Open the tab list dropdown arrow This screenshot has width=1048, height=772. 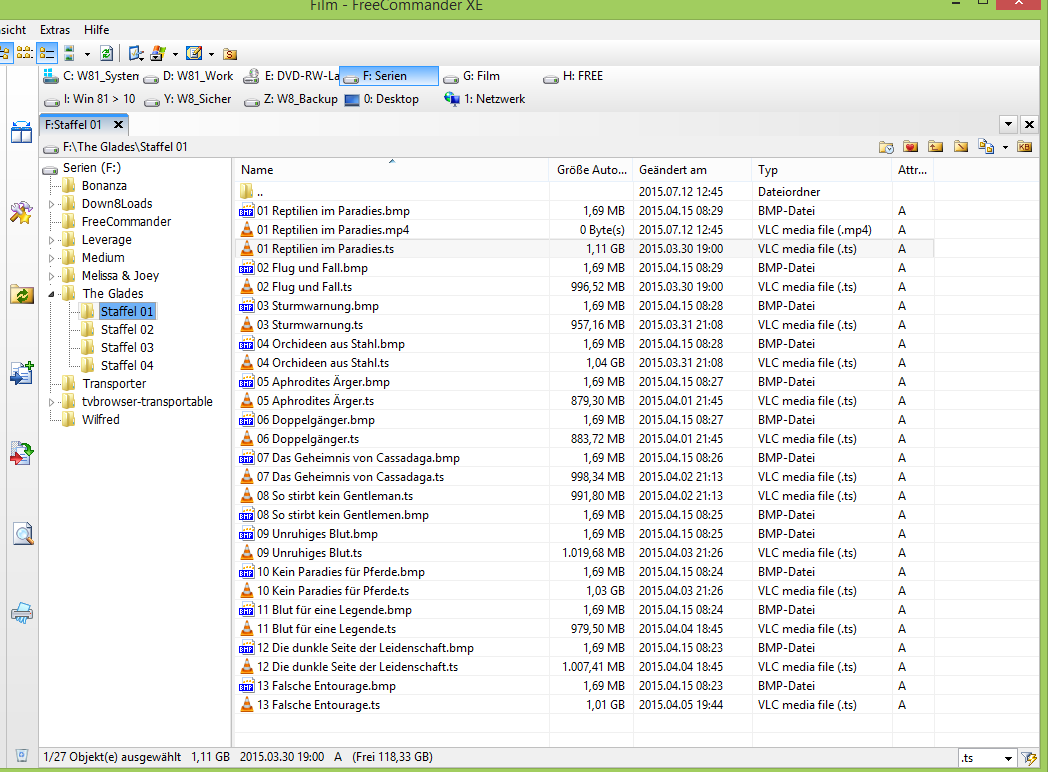point(1009,124)
